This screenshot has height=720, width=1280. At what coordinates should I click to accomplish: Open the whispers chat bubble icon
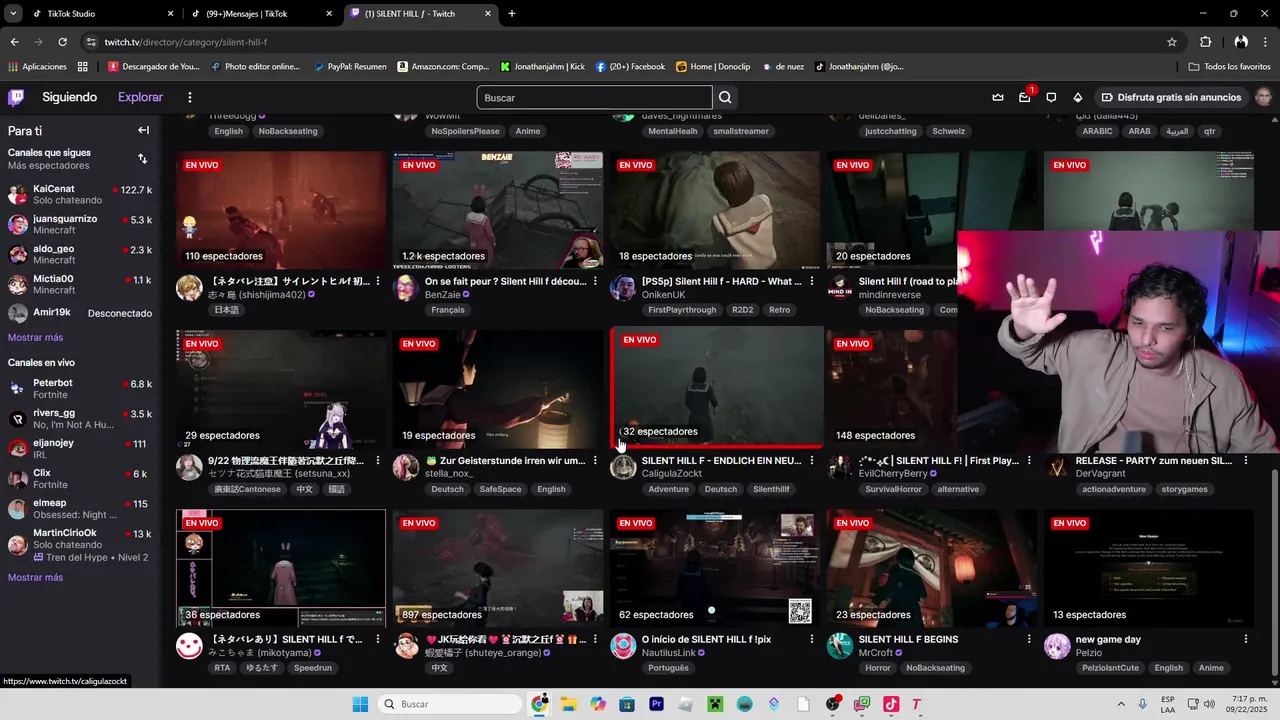click(1051, 97)
